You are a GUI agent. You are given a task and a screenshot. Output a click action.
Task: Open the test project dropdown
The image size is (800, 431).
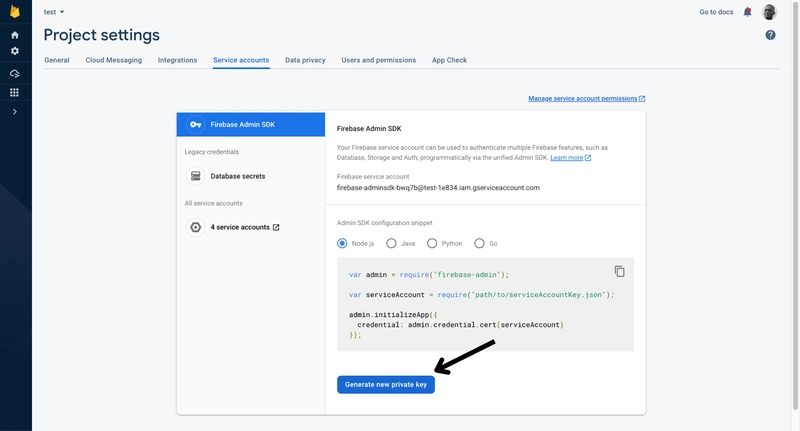pyautogui.click(x=54, y=12)
